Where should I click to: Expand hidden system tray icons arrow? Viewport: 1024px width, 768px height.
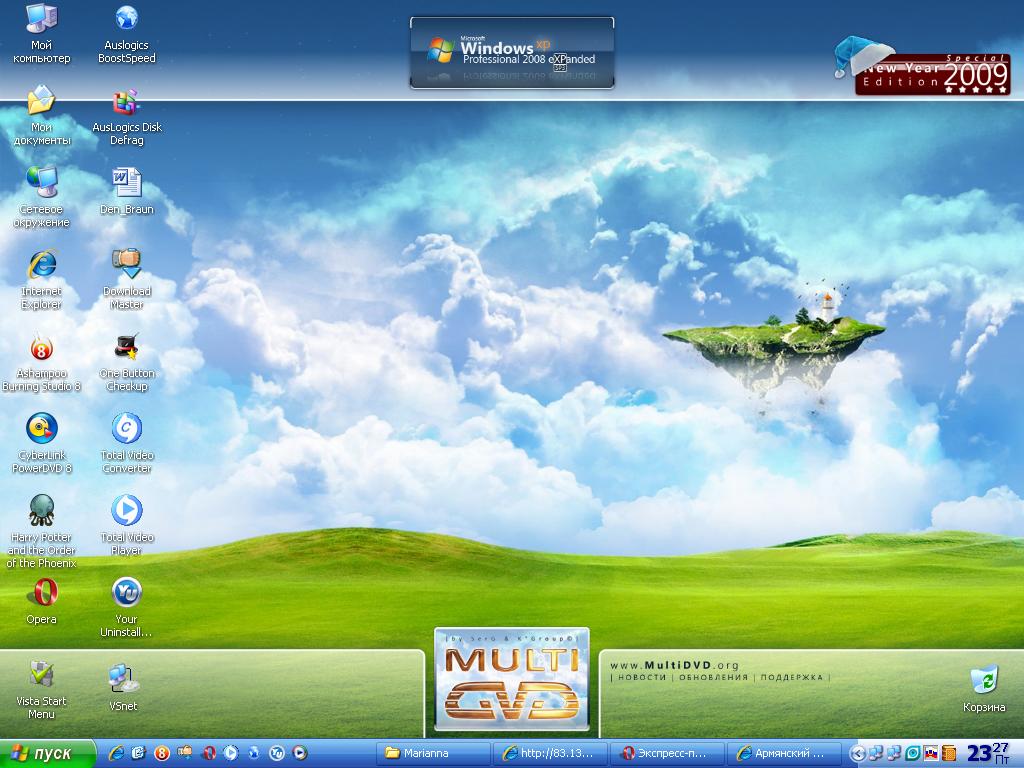click(857, 754)
